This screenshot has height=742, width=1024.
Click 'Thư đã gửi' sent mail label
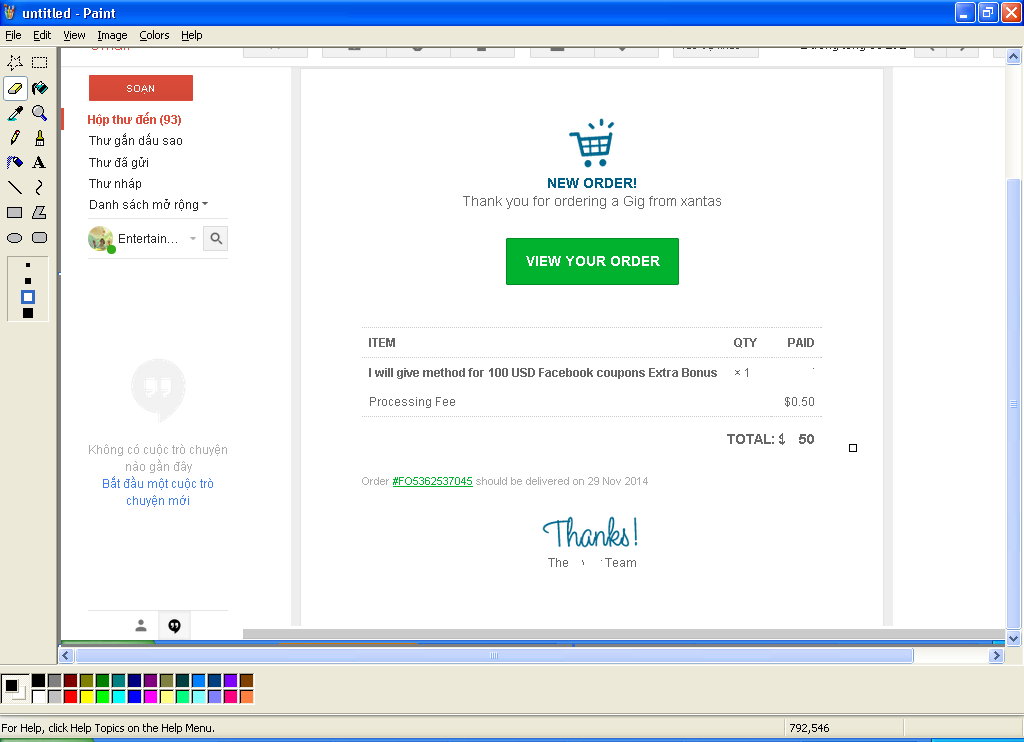click(119, 162)
